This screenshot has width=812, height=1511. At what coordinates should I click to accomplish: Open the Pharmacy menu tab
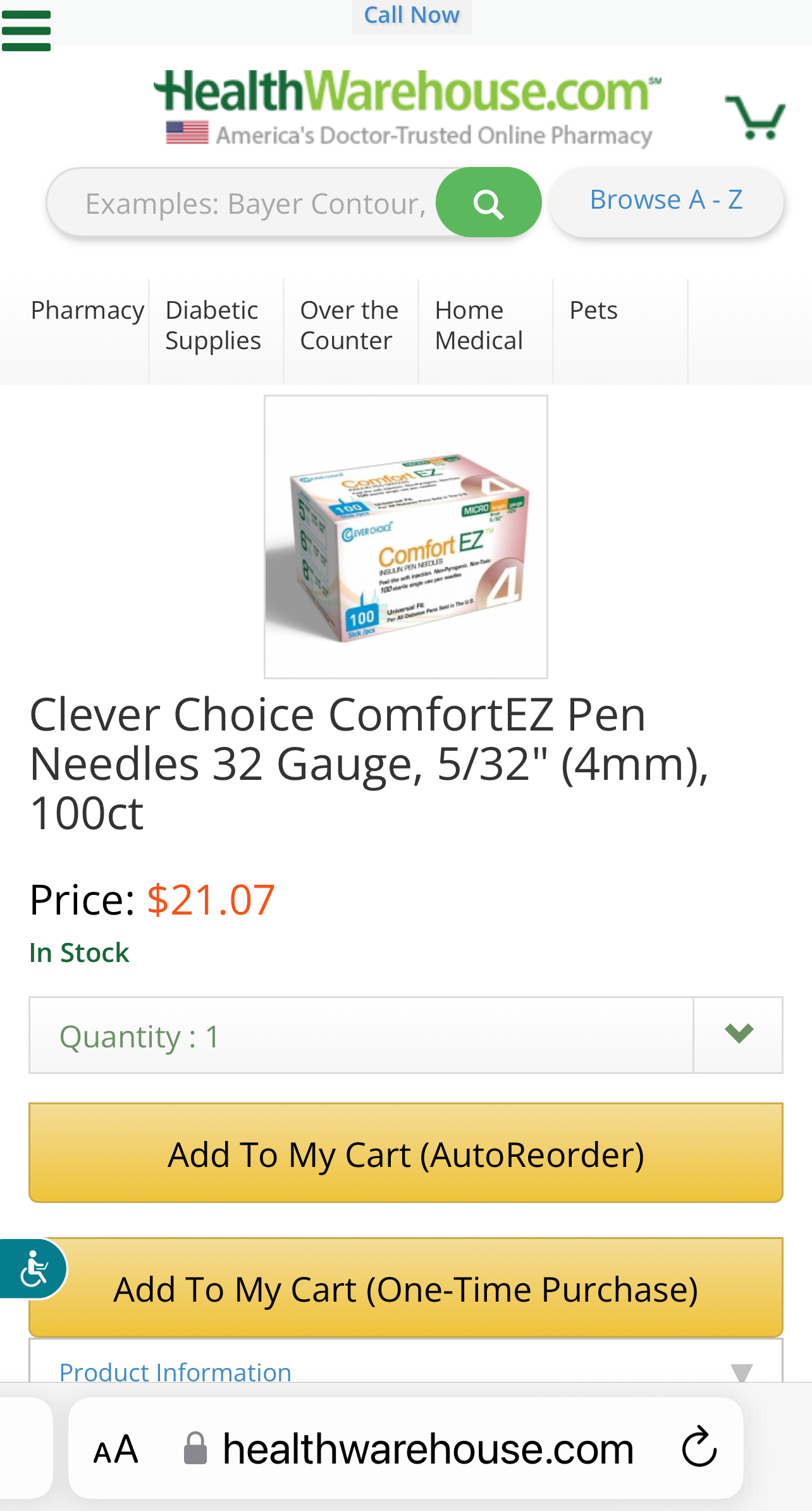[x=87, y=311]
